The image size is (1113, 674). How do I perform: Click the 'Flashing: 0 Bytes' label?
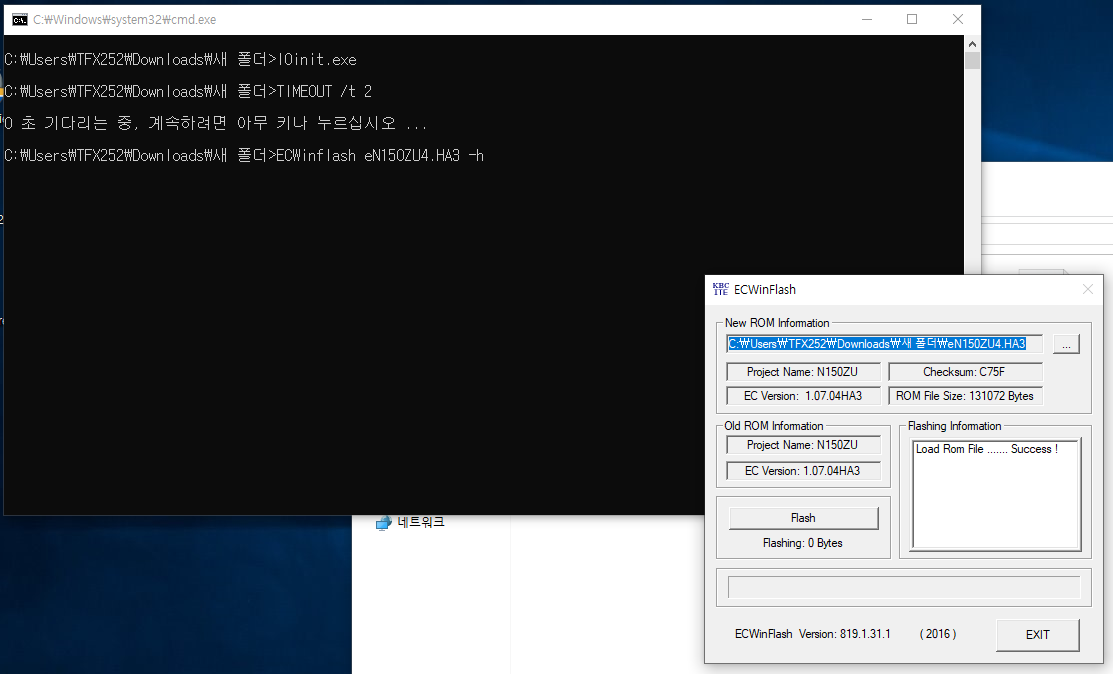(x=803, y=543)
